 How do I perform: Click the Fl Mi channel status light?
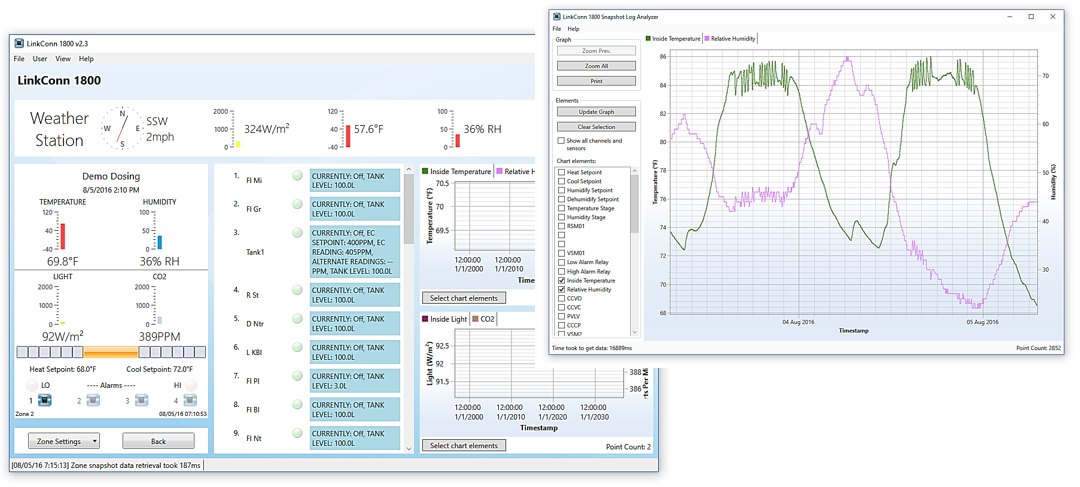[298, 177]
